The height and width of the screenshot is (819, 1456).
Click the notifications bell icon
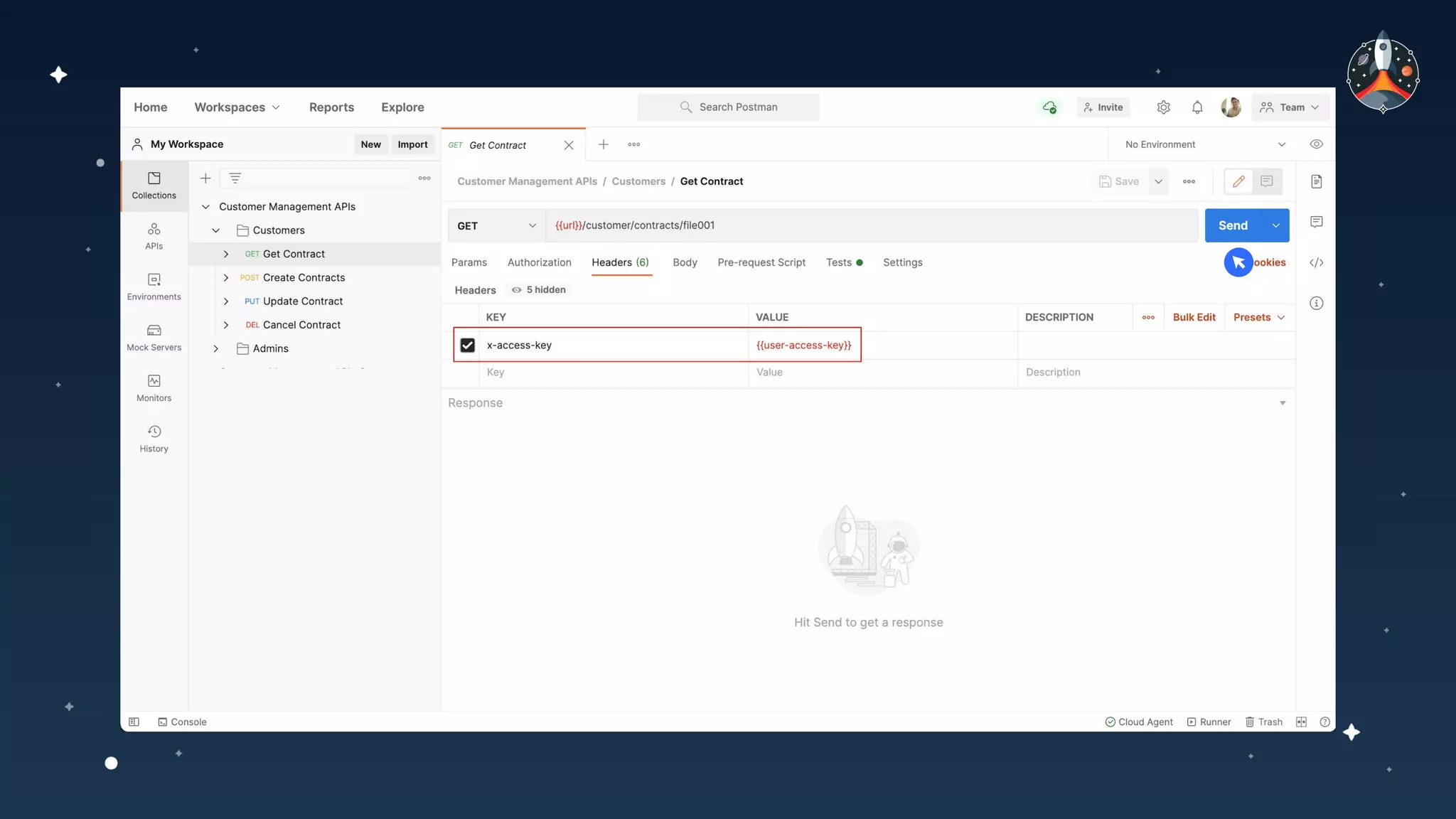click(1197, 107)
